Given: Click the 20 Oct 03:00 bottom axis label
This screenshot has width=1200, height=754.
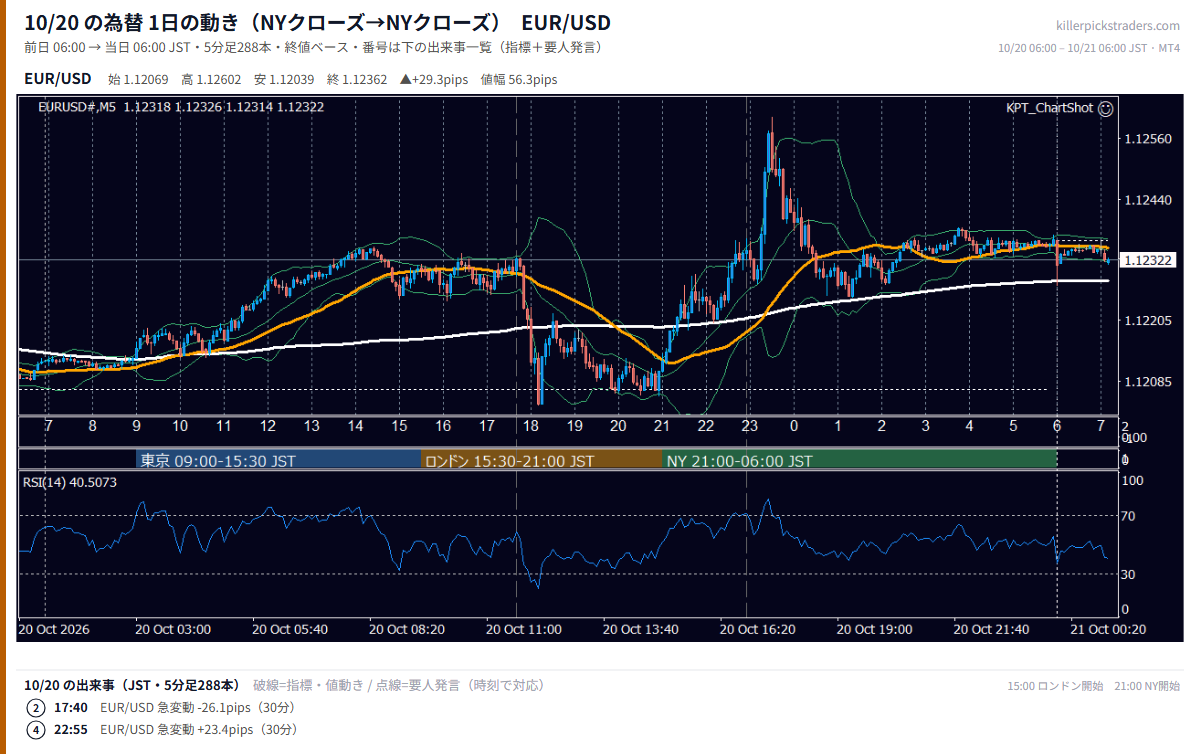Looking at the screenshot, I should click(x=173, y=630).
